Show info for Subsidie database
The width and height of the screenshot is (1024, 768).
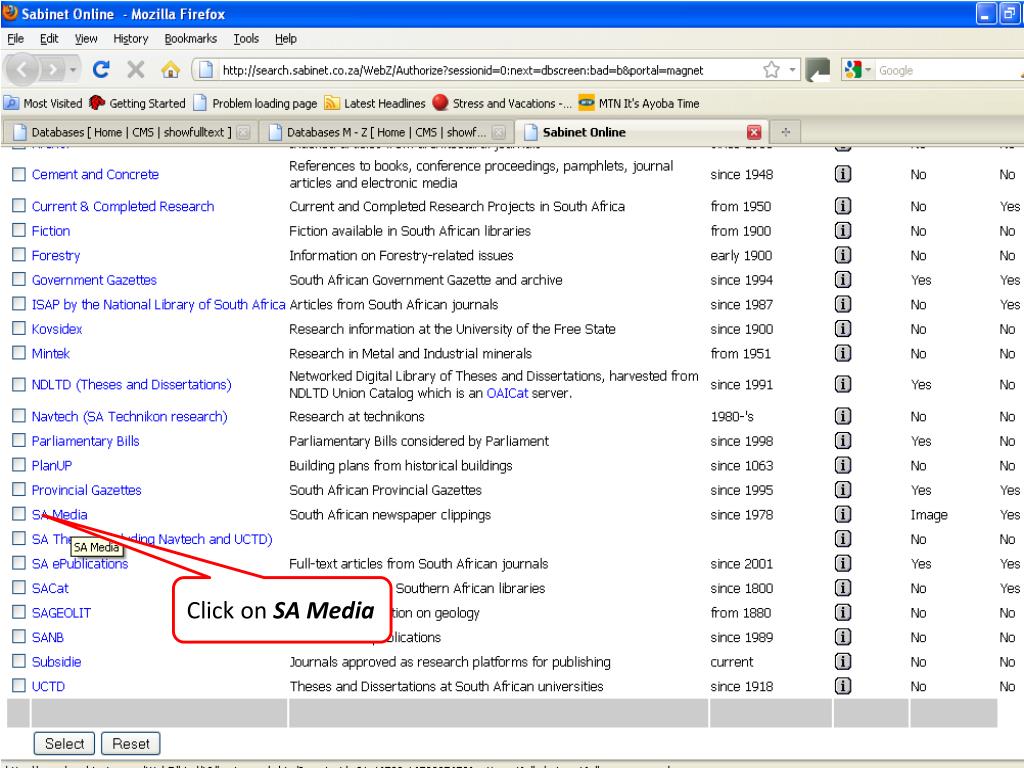[x=842, y=662]
